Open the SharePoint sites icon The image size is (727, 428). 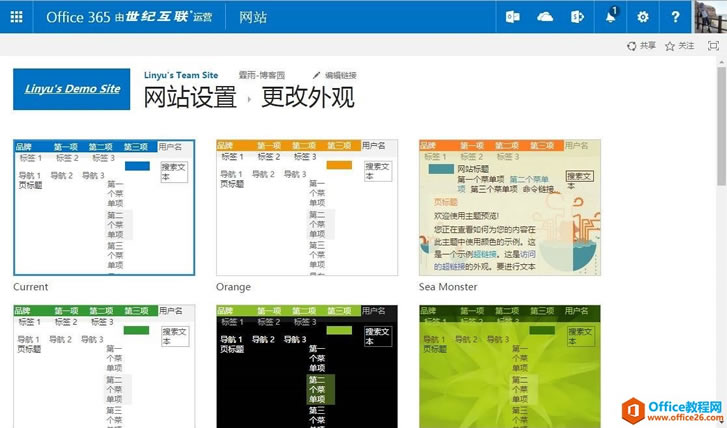[577, 17]
